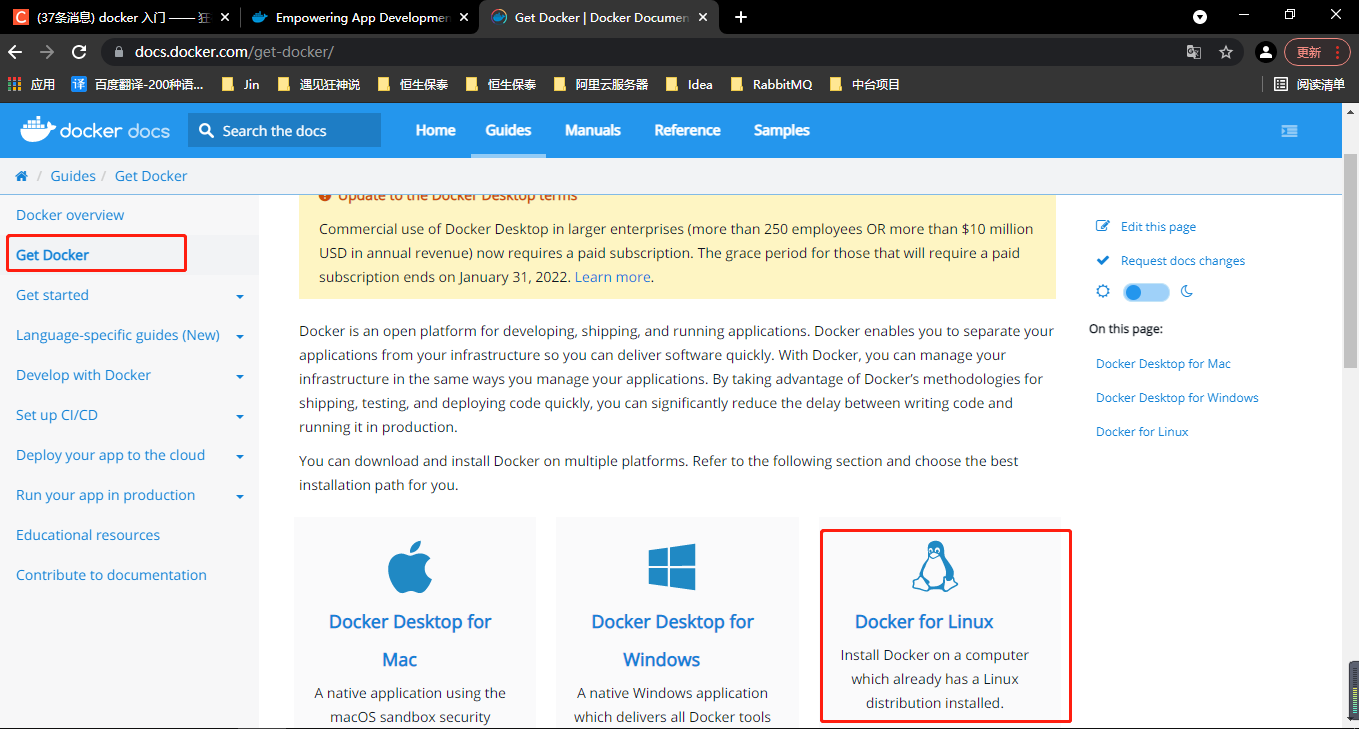Open the tab search dropdown in title bar
The image size is (1359, 729).
coord(1200,17)
